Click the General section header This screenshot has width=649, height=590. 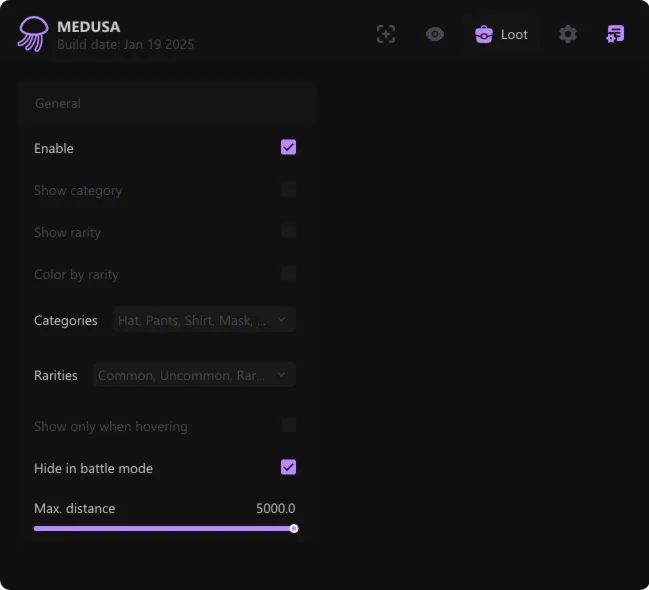[58, 103]
